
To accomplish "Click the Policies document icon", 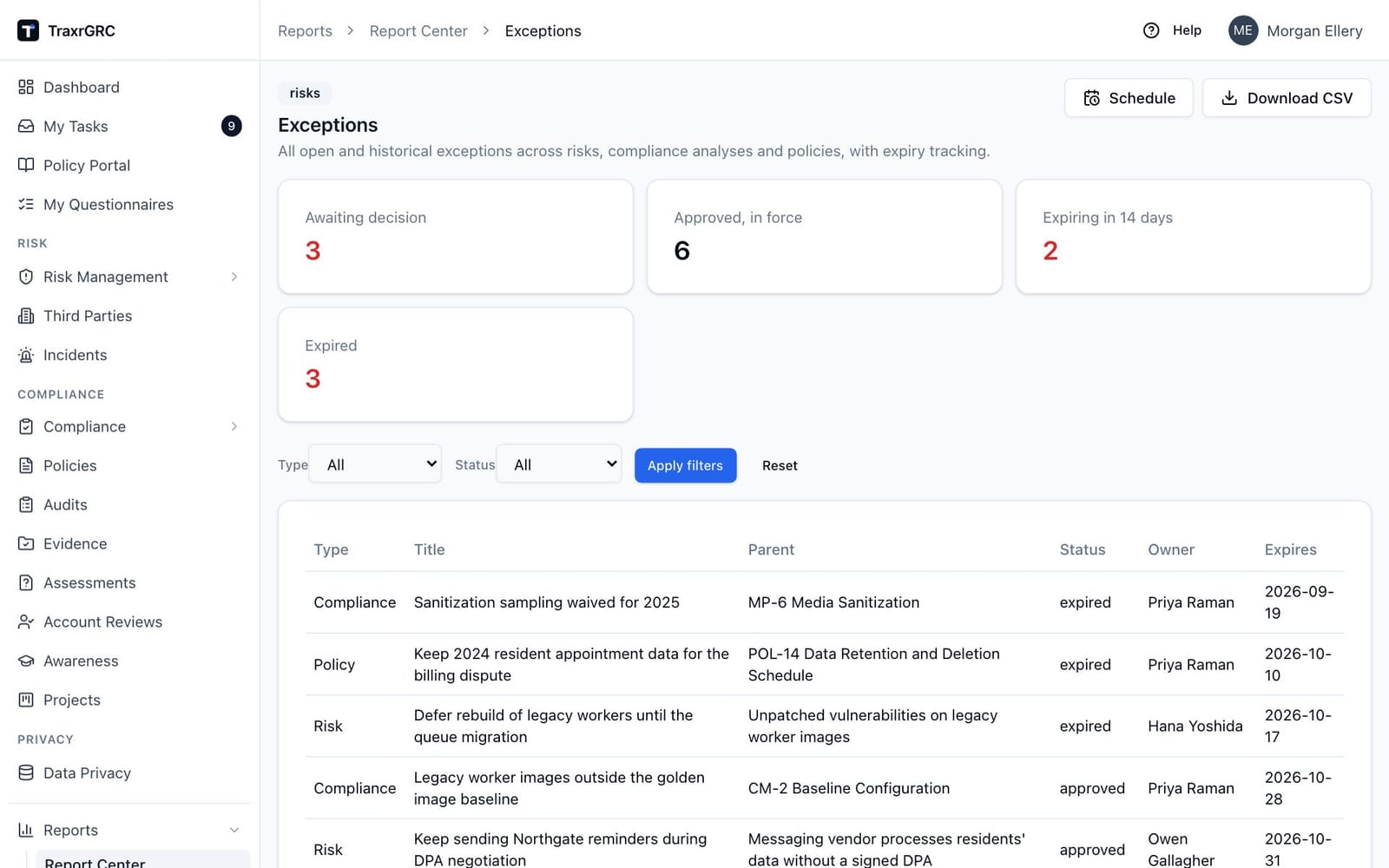I will click(x=26, y=465).
